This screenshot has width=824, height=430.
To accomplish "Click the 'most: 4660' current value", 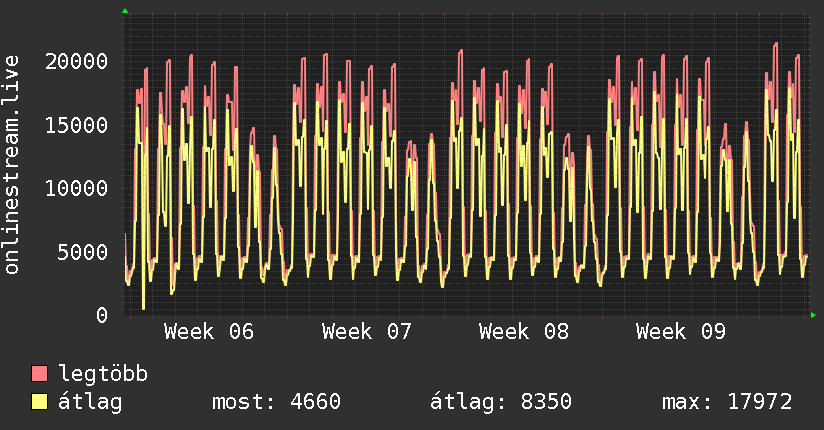I will 276,402.
